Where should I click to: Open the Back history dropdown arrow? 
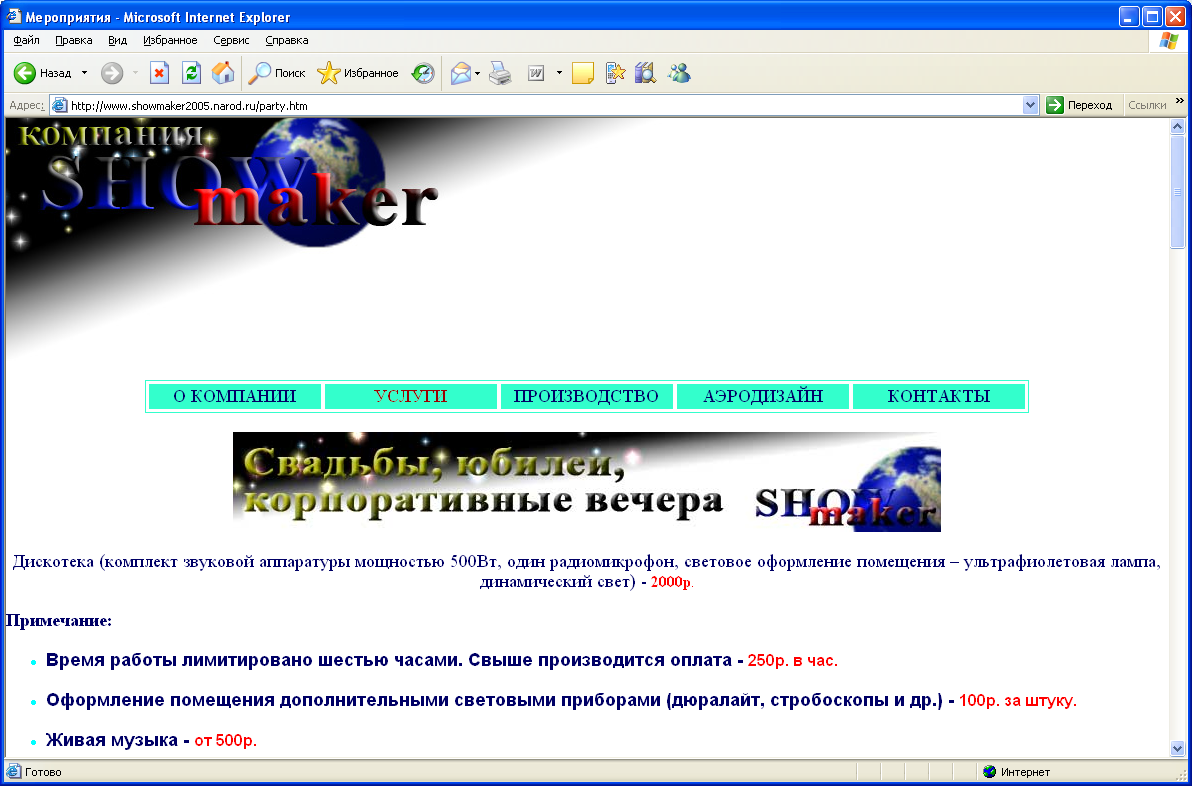[x=84, y=73]
